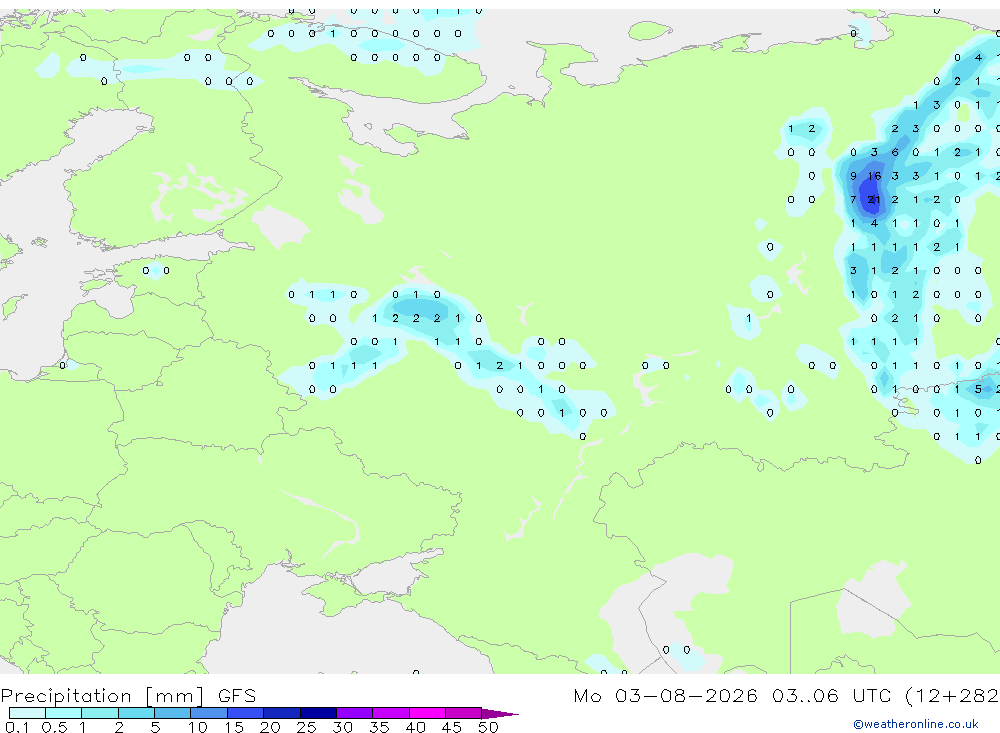Click the above-50 arrow tip of legend
1000x733 pixels.
pos(499,713)
